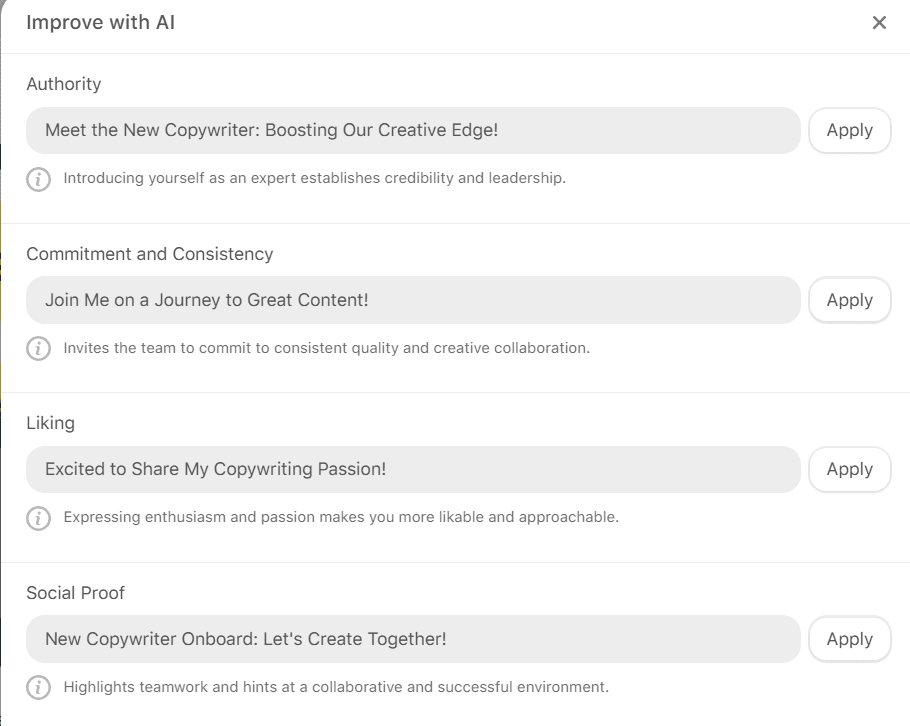Apply the Liking headline suggestion
Viewport: 910px width, 726px height.
[849, 468]
